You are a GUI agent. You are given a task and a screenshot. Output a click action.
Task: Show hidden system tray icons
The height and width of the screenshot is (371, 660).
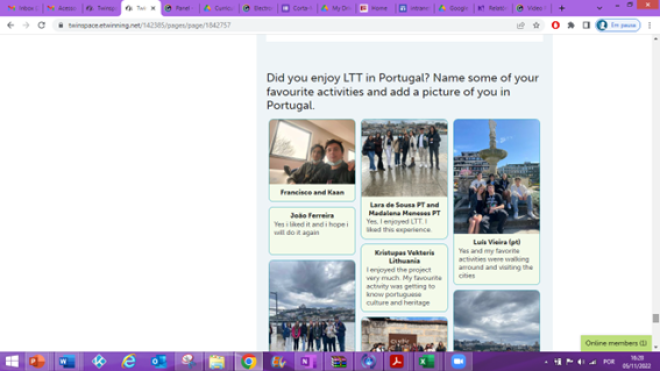click(546, 362)
